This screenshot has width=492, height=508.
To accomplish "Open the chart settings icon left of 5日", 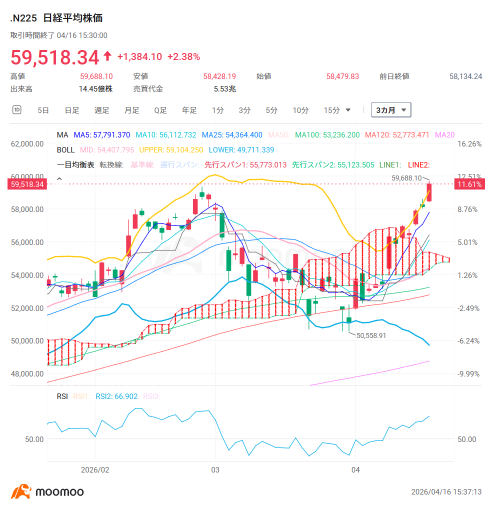I will [x=16, y=110].
